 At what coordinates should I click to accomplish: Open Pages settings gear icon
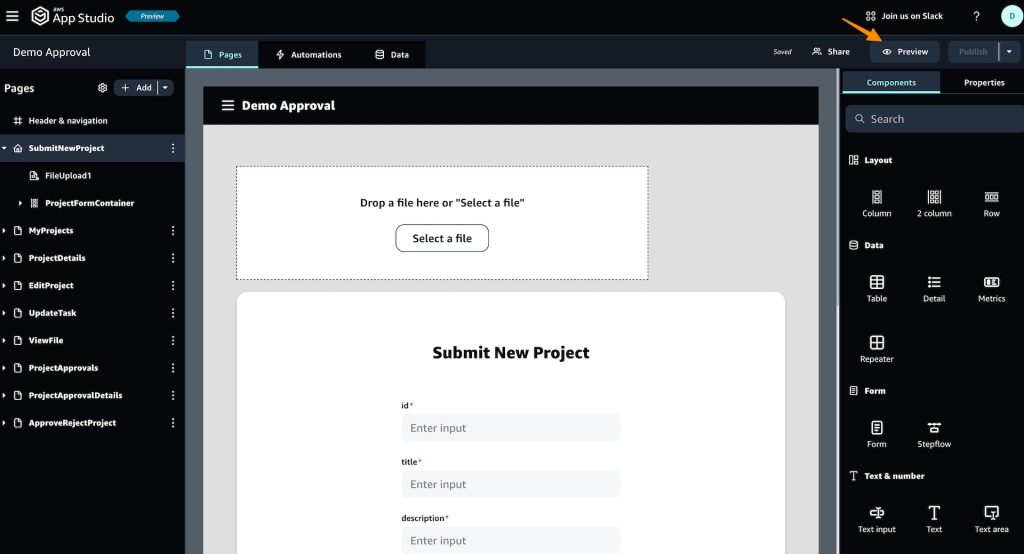pos(102,88)
